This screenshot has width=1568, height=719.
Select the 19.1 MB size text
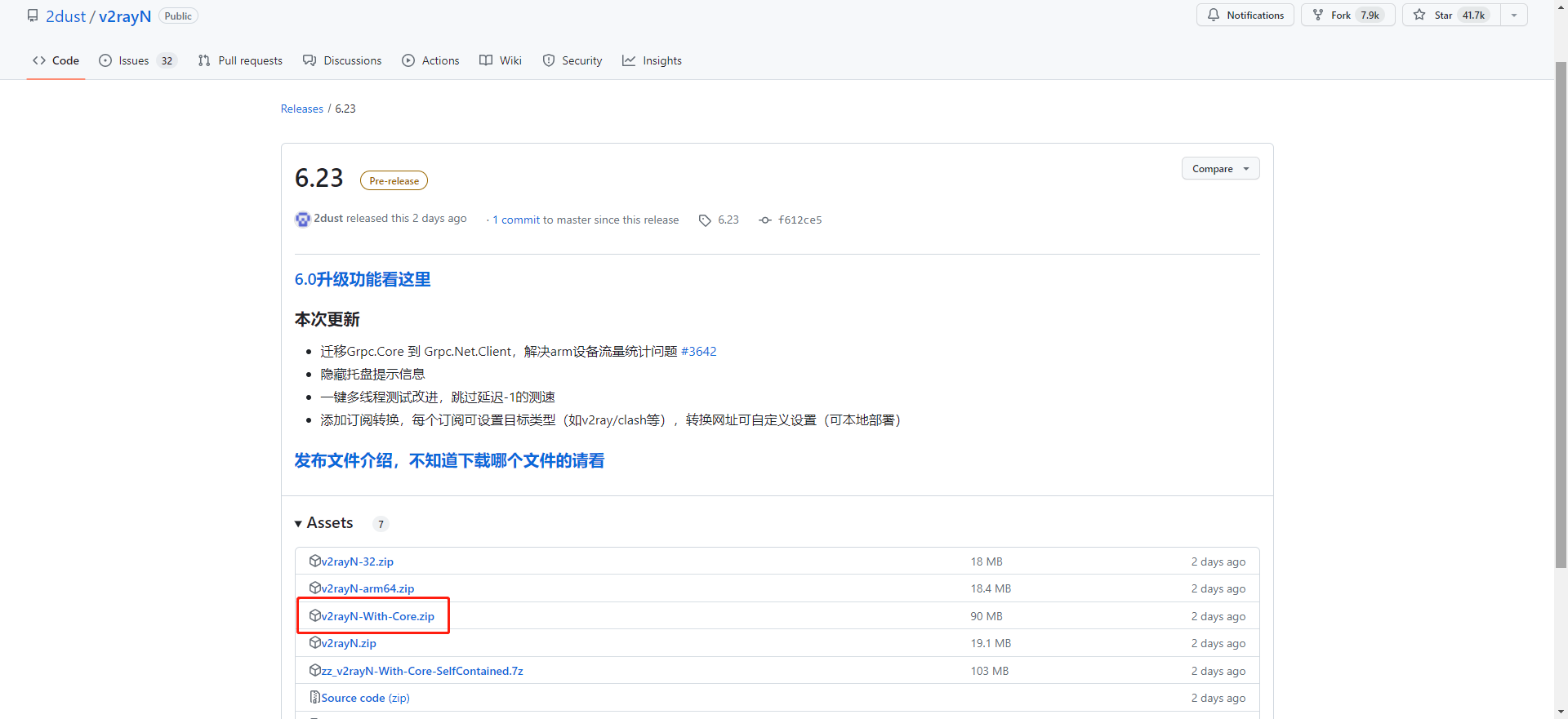click(x=991, y=643)
